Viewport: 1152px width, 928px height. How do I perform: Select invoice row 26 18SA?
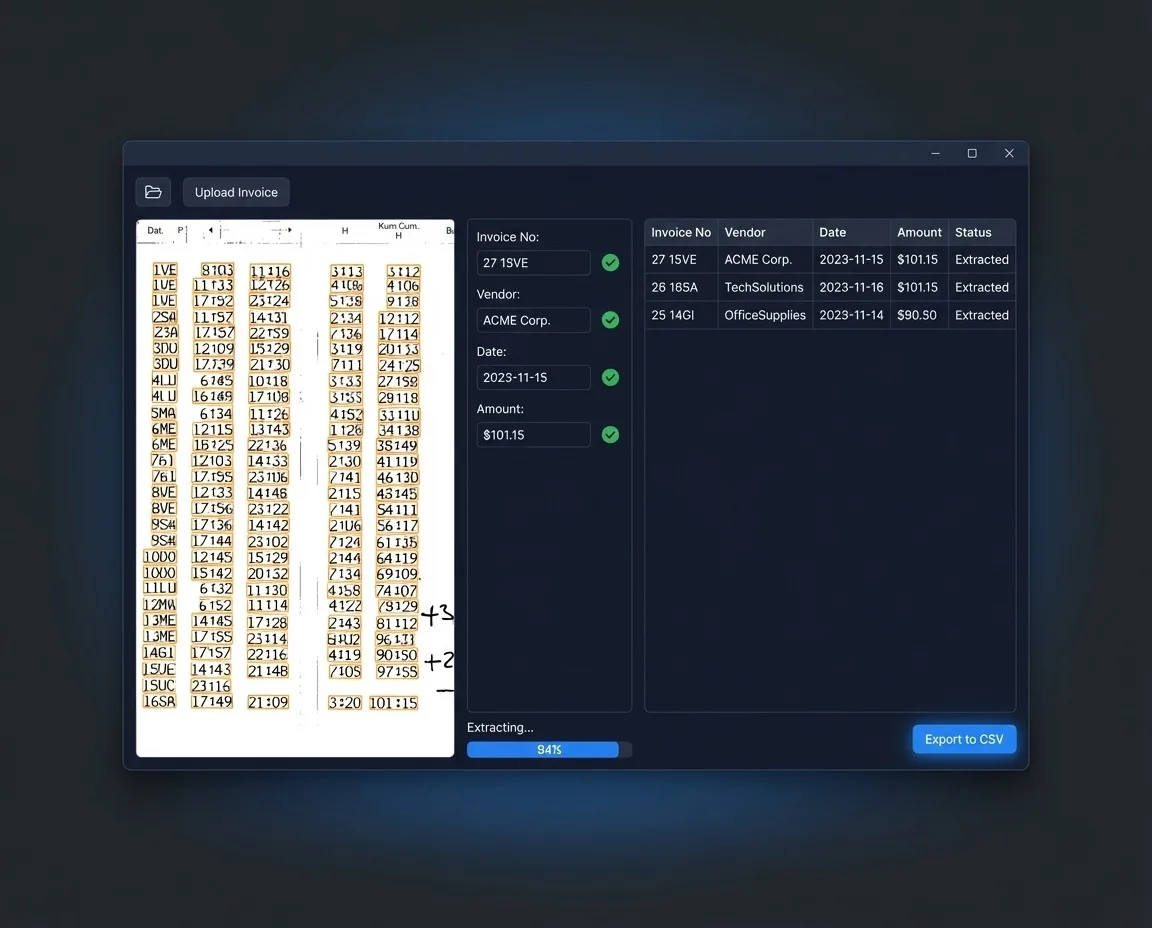point(830,287)
